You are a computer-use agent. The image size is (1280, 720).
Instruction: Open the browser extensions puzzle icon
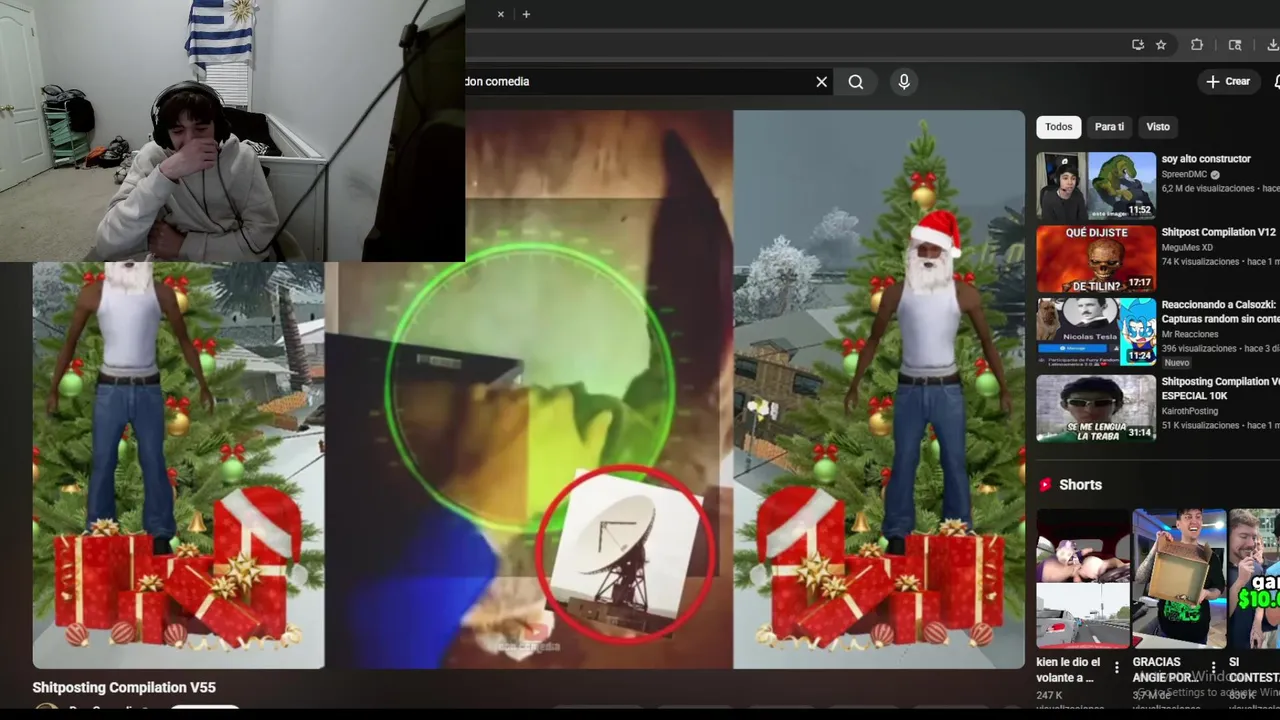coord(1197,45)
